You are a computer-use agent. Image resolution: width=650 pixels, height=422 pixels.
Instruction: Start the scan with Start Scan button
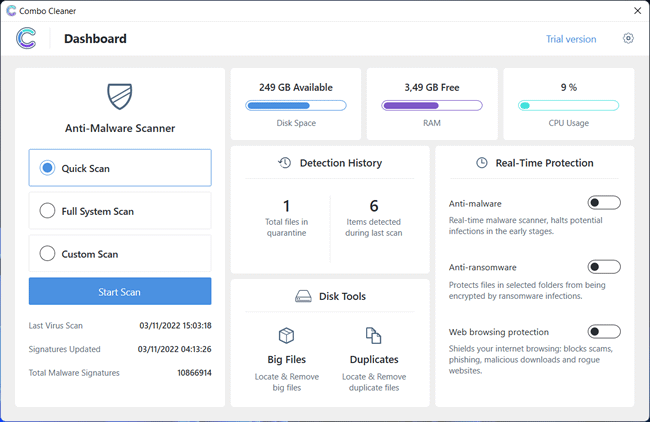tap(120, 291)
